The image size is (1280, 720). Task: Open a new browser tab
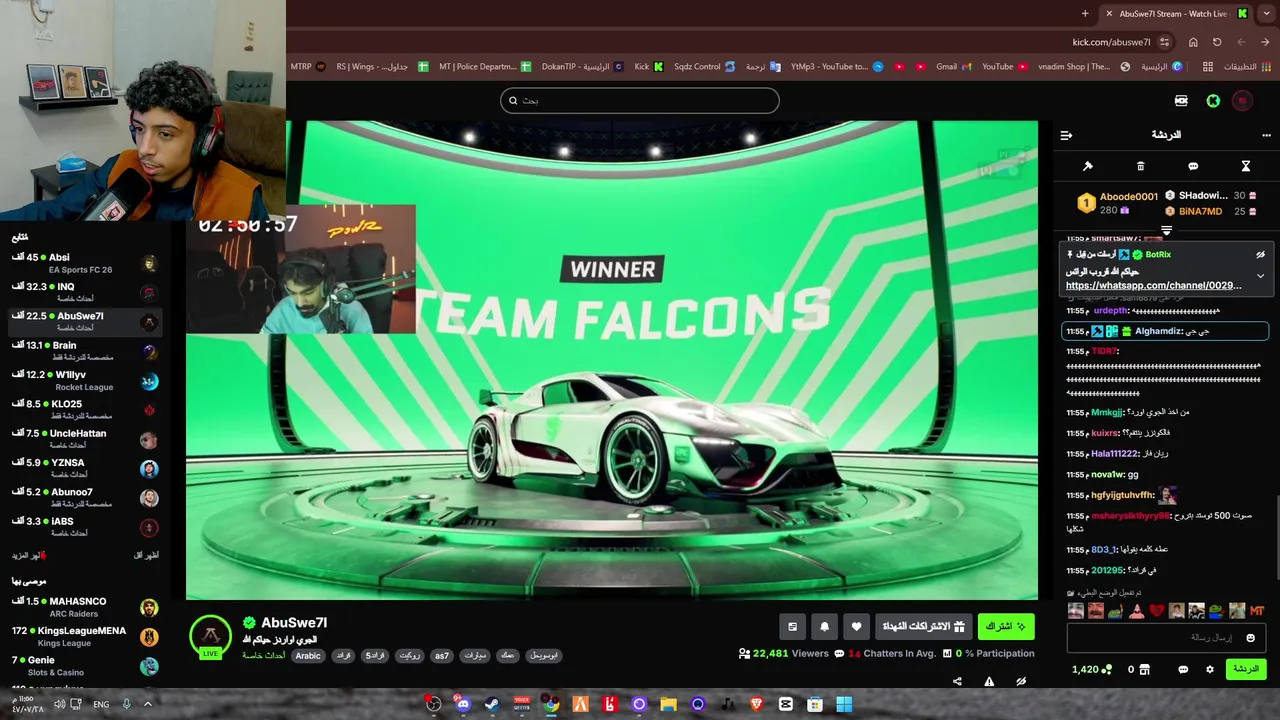1085,13
